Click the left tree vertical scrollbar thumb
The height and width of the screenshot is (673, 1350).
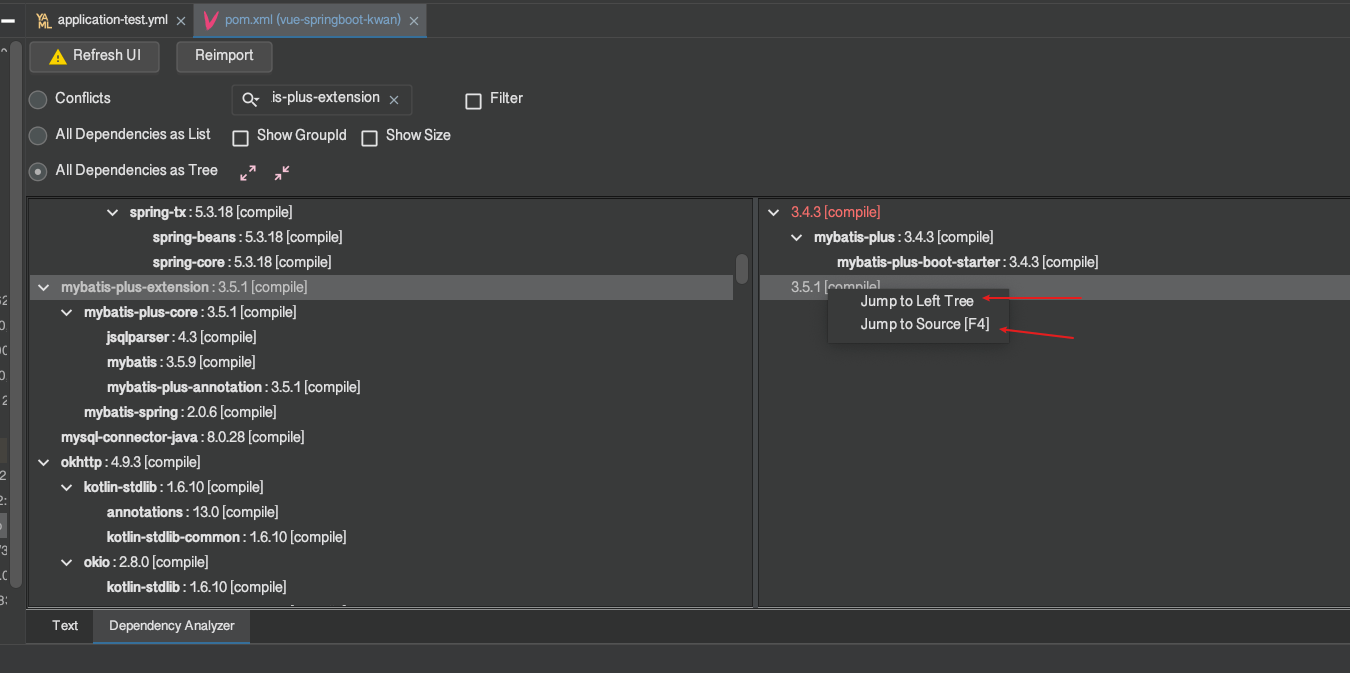click(742, 268)
